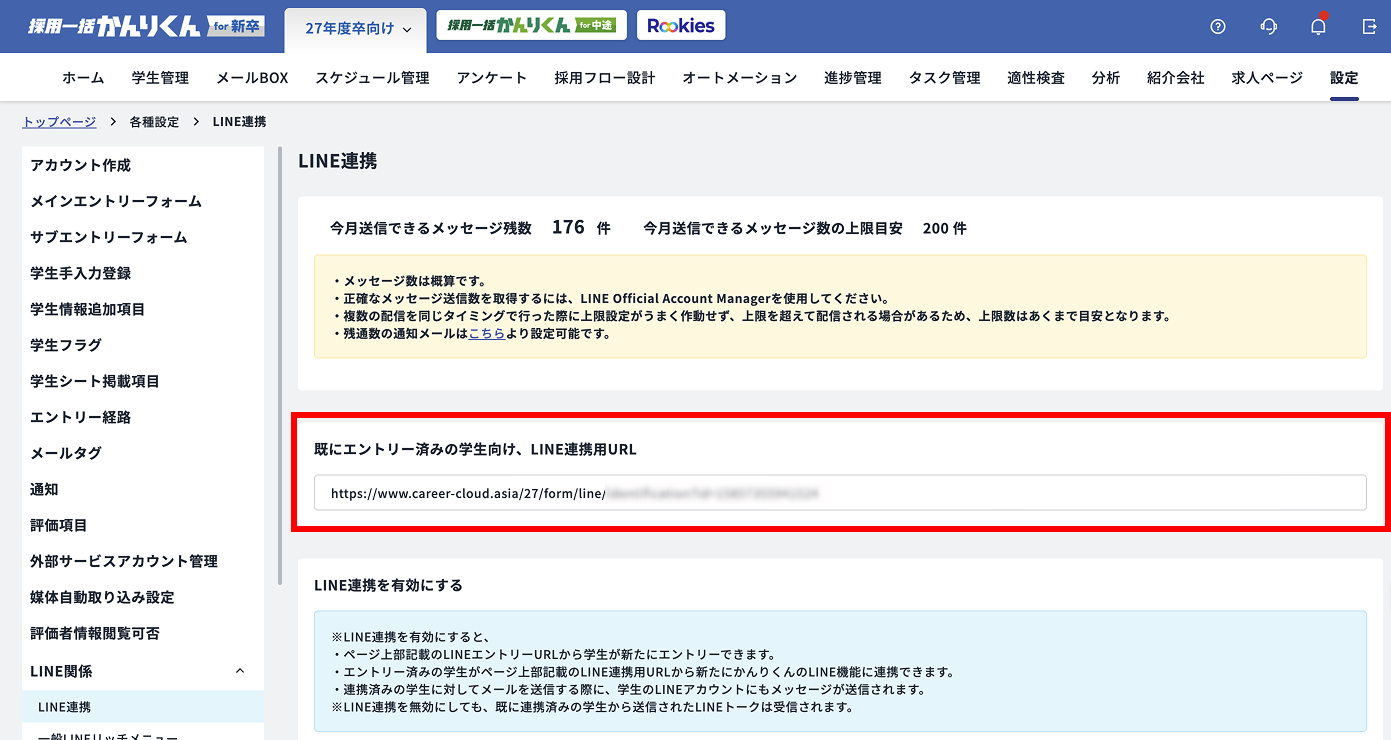The width and height of the screenshot is (1391, 740).
Task: Open notifications bell icon
Action: pyautogui.click(x=1318, y=27)
